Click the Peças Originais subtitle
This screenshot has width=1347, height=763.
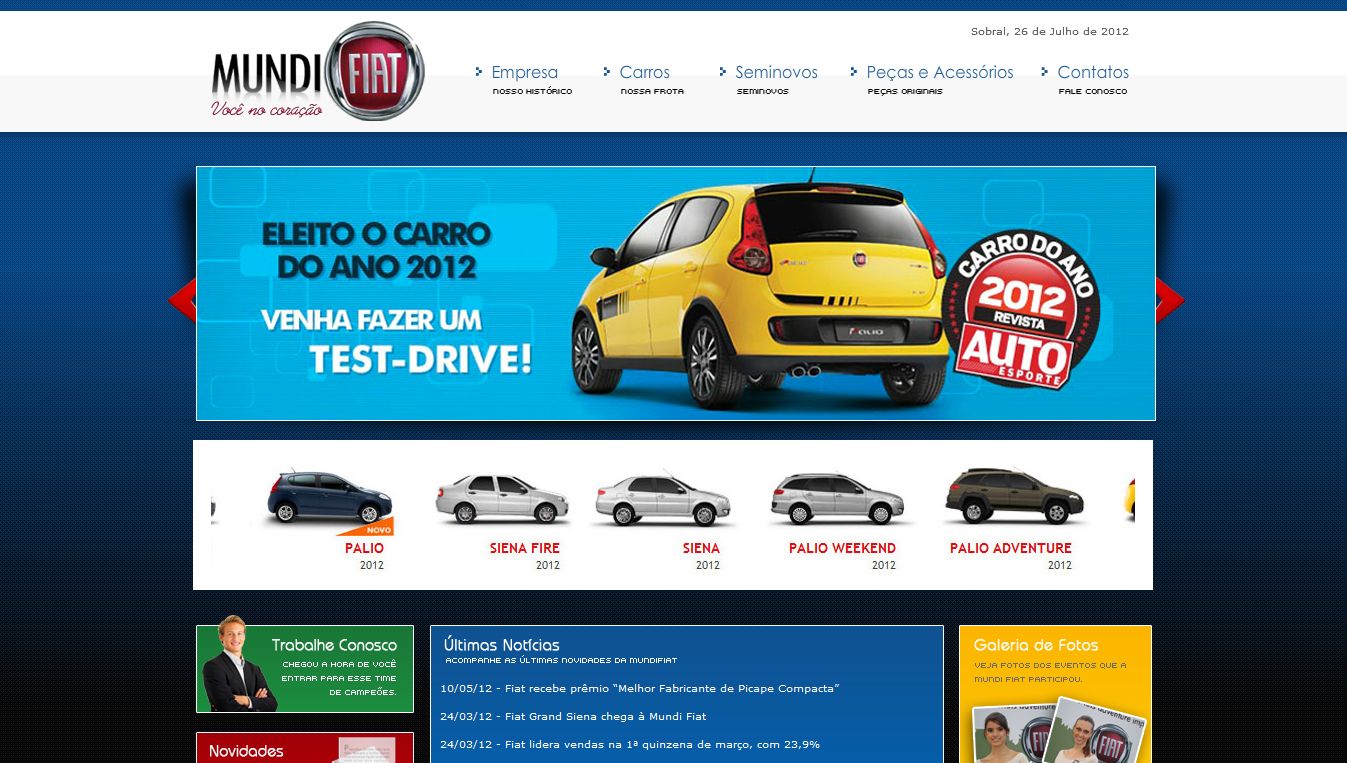(x=905, y=91)
